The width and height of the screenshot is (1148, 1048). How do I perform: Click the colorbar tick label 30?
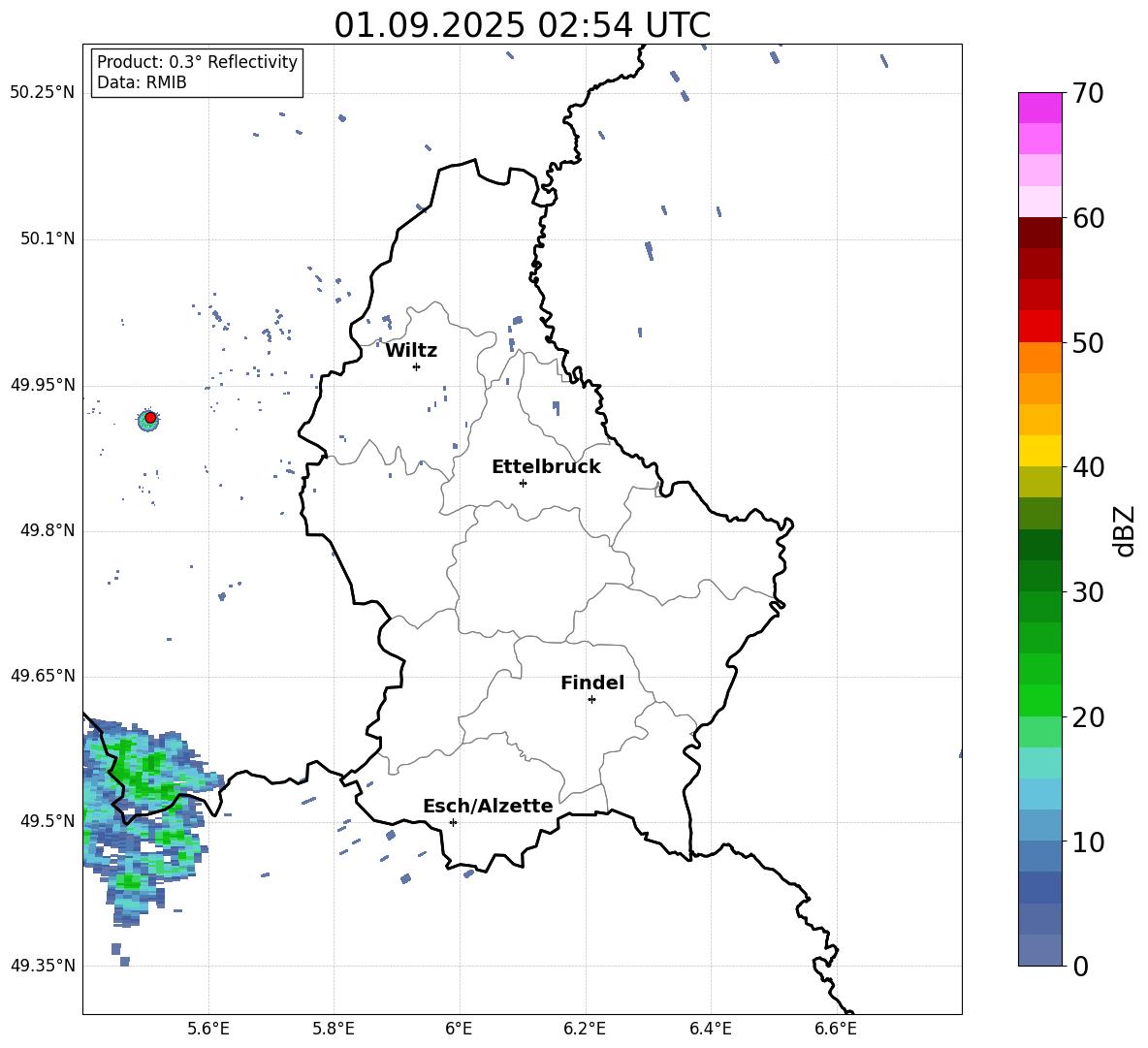pos(1088,591)
